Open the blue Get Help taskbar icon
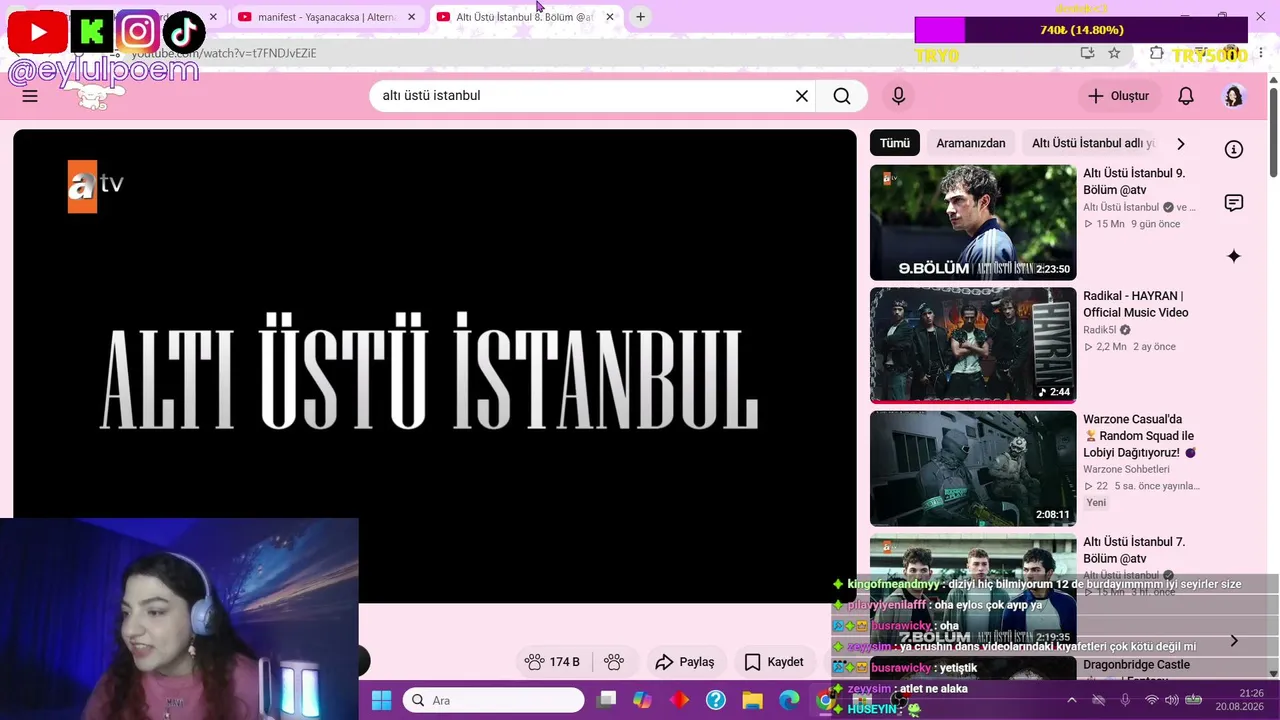The height and width of the screenshot is (720, 1280). (x=716, y=700)
